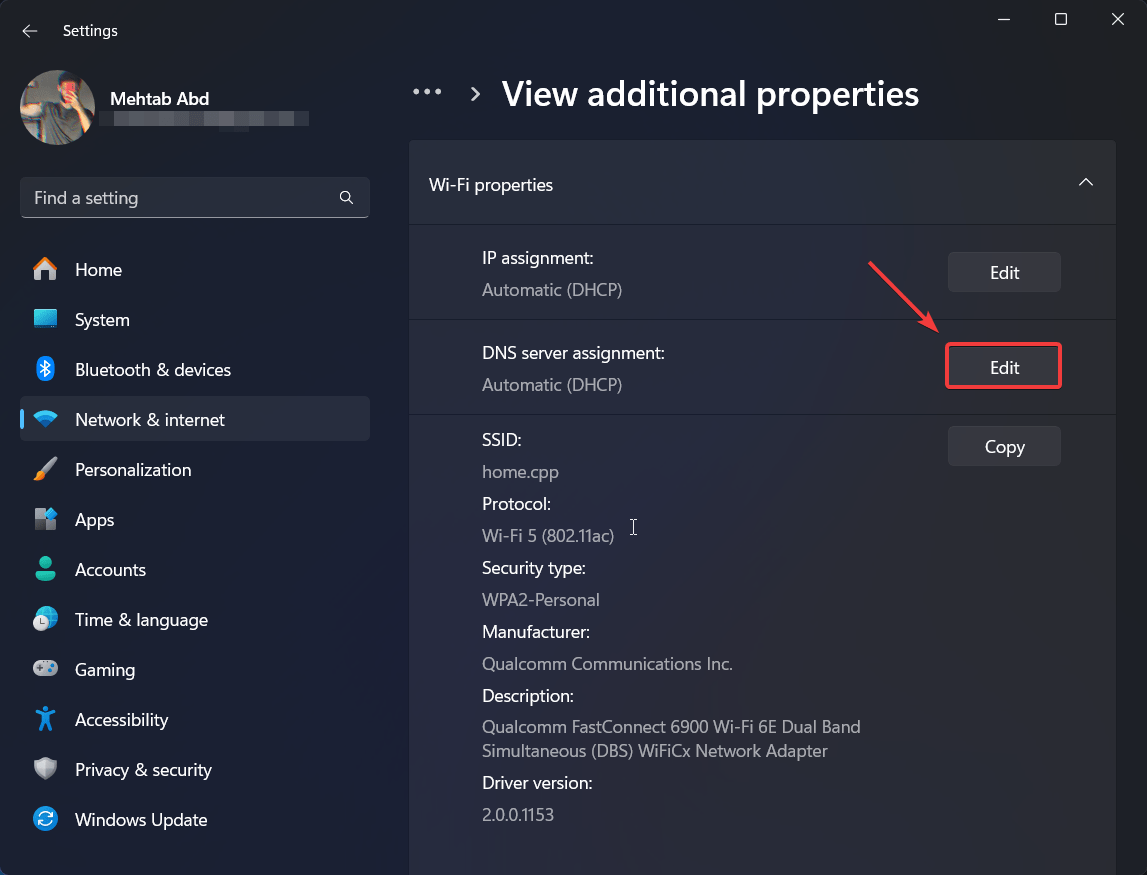Open Network & internet from navigation pane
The image size is (1147, 875).
(x=194, y=419)
